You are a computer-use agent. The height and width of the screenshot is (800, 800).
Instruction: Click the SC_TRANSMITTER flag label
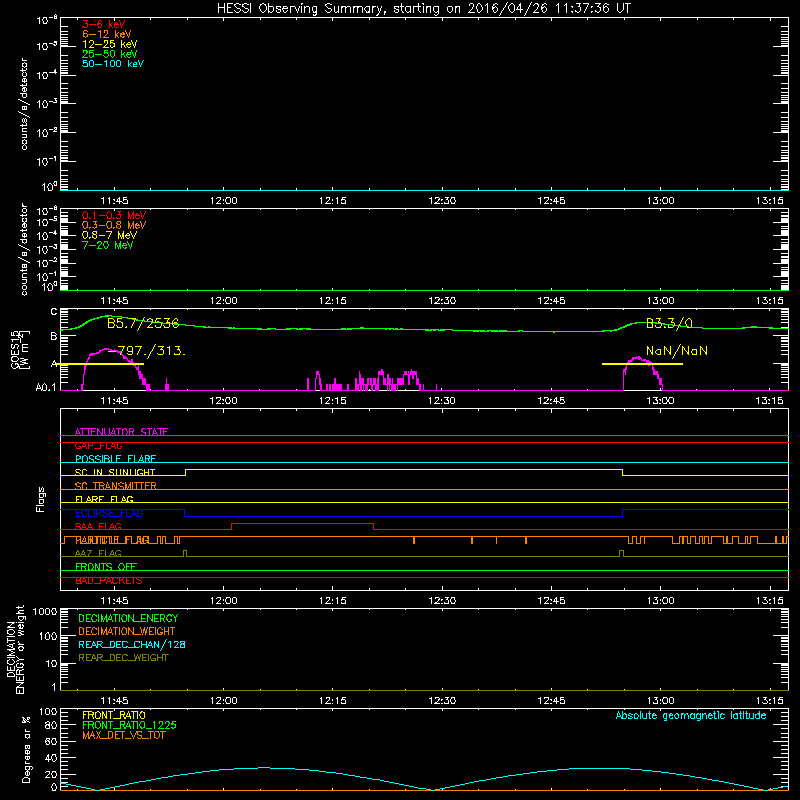coord(115,486)
